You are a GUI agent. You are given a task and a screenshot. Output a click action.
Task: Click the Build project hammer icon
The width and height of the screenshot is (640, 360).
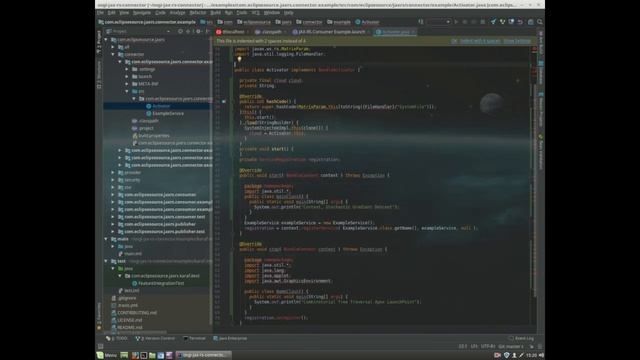[421, 22]
